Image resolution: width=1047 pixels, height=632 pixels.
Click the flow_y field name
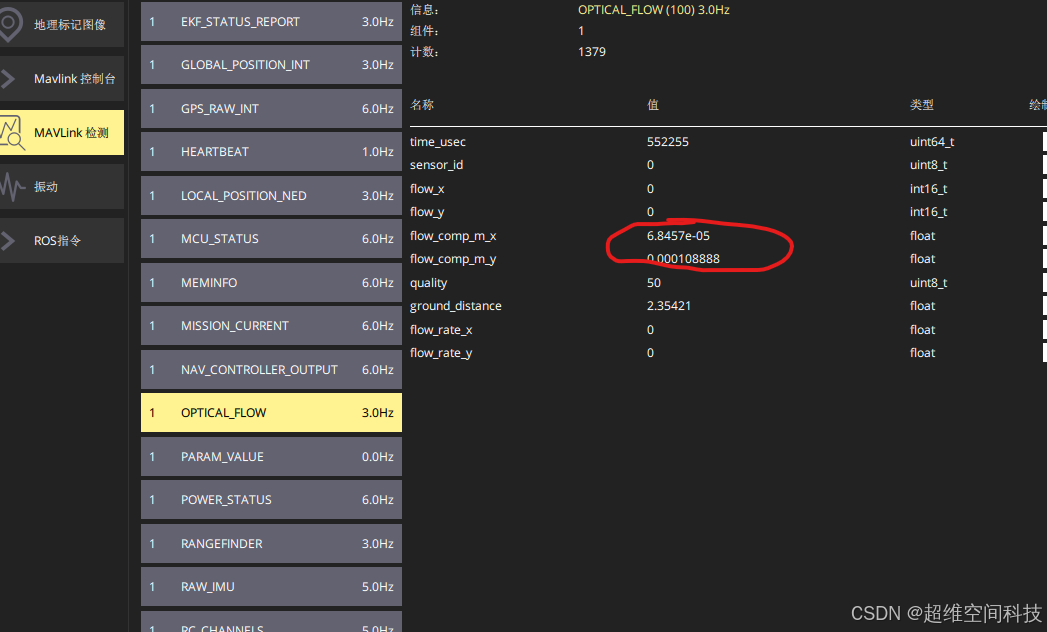(427, 212)
